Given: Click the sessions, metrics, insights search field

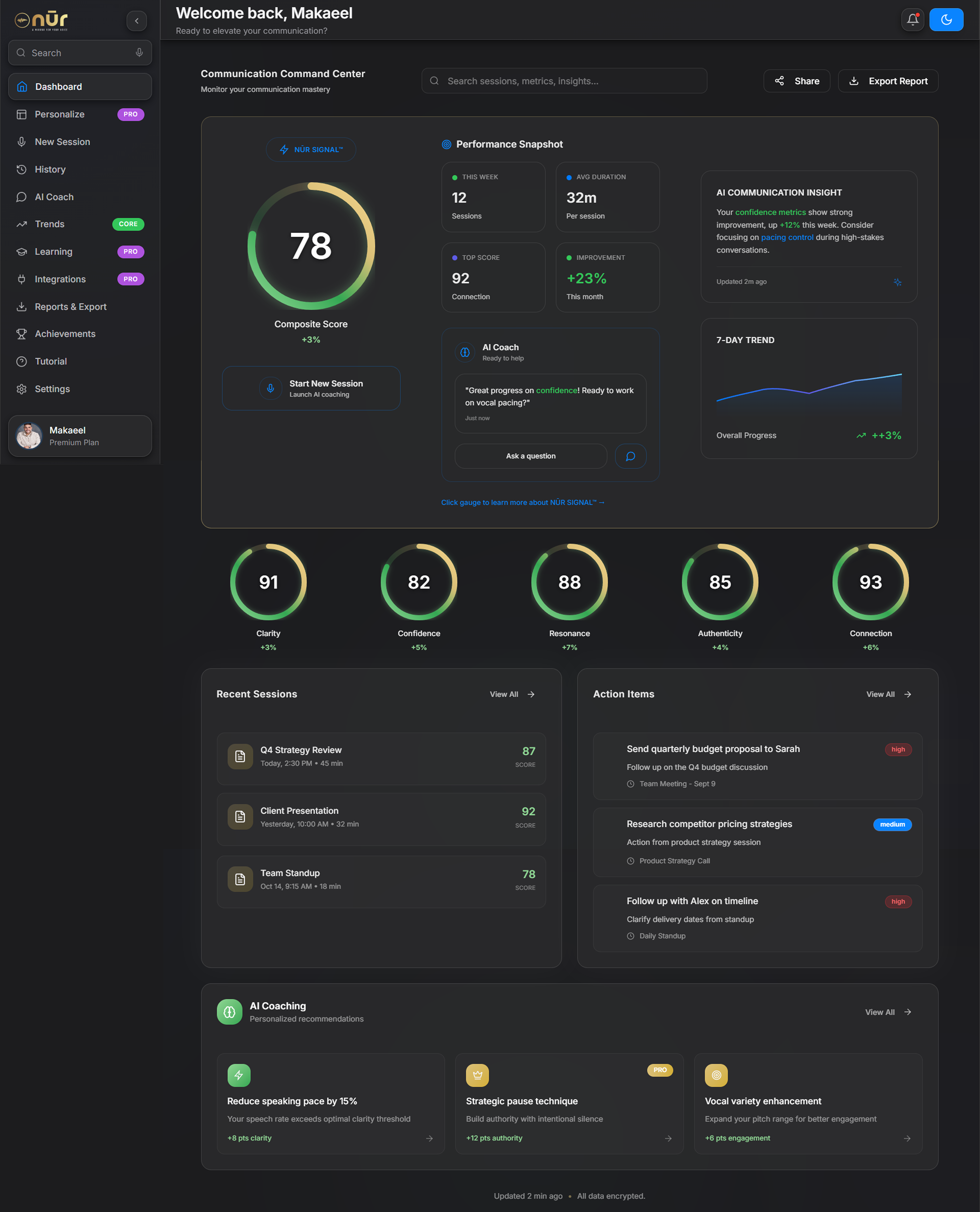Looking at the screenshot, I should click(x=564, y=81).
